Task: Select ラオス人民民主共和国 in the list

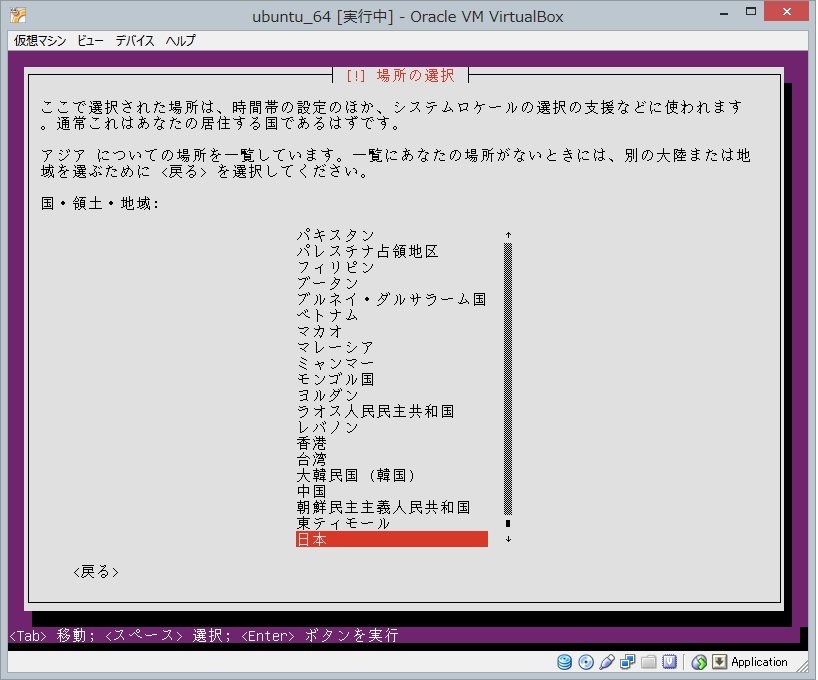Action: [x=375, y=411]
